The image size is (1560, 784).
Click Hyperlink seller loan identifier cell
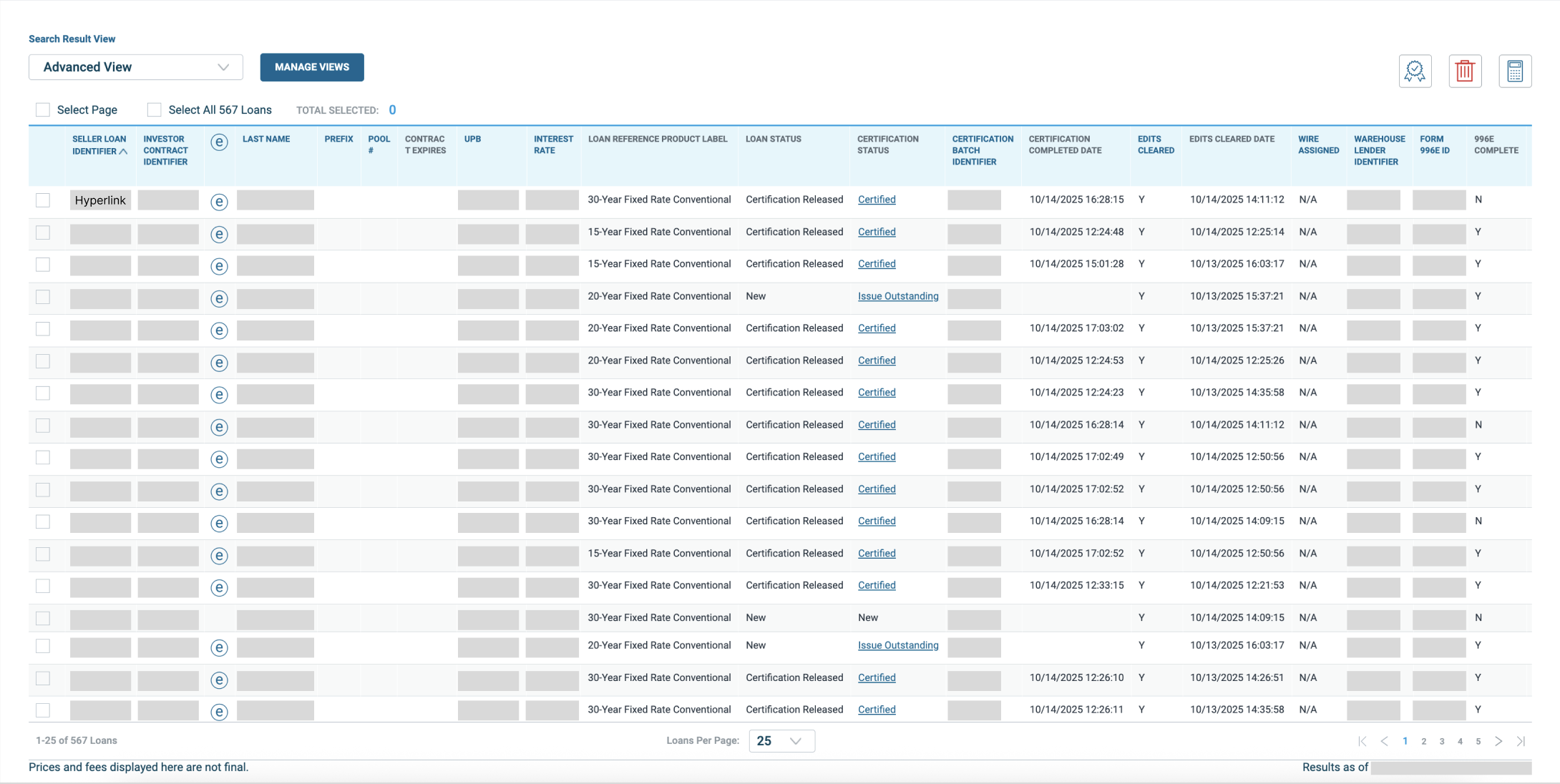[x=100, y=200]
